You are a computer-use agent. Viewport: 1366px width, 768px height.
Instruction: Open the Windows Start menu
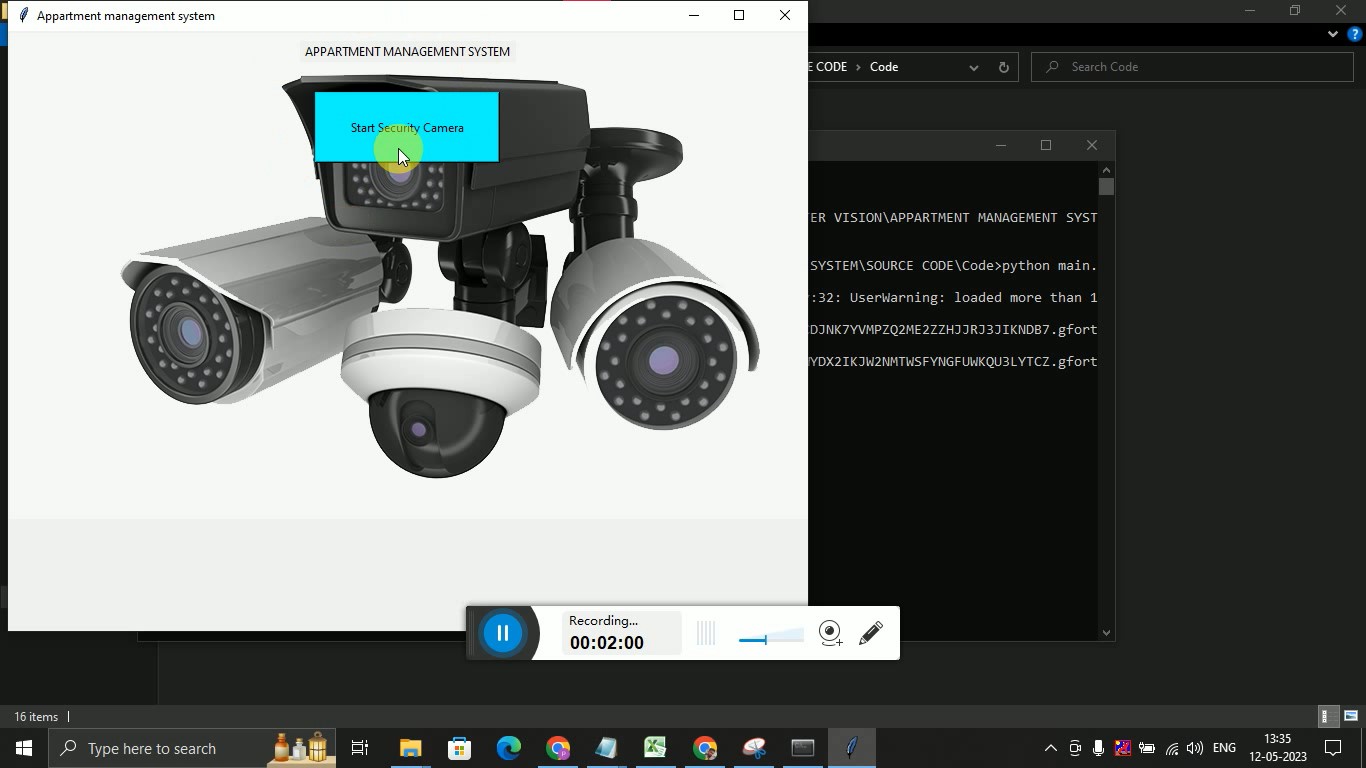click(24, 748)
